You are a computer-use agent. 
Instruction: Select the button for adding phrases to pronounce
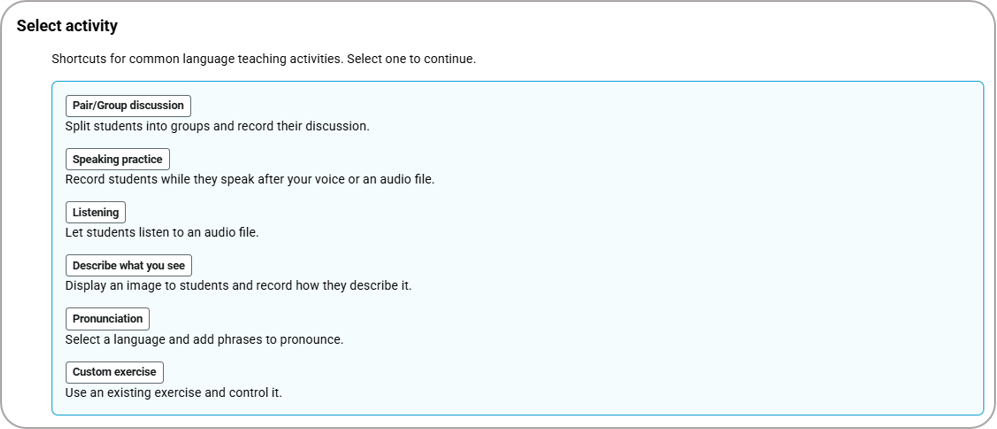point(107,319)
